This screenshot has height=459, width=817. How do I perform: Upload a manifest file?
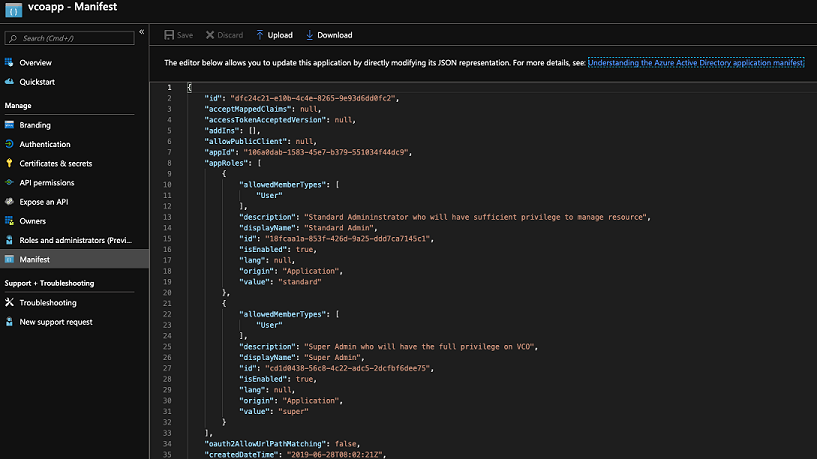pos(274,35)
